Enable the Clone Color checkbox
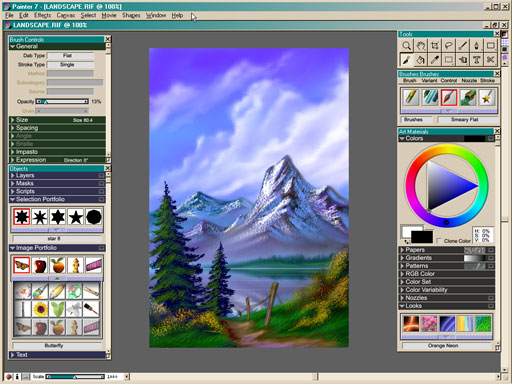The width and height of the screenshot is (512, 384). point(439,240)
